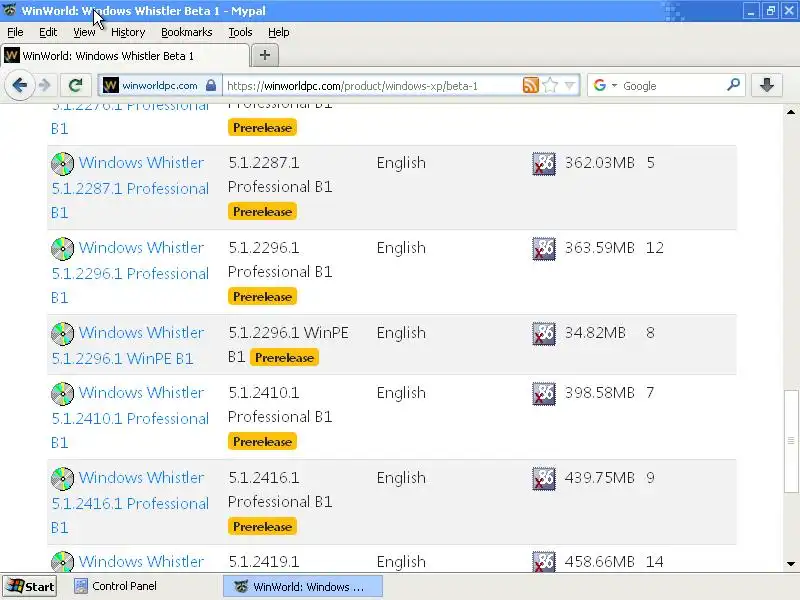This screenshot has width=800, height=600.
Task: Open the File menu
Action: pyautogui.click(x=15, y=32)
